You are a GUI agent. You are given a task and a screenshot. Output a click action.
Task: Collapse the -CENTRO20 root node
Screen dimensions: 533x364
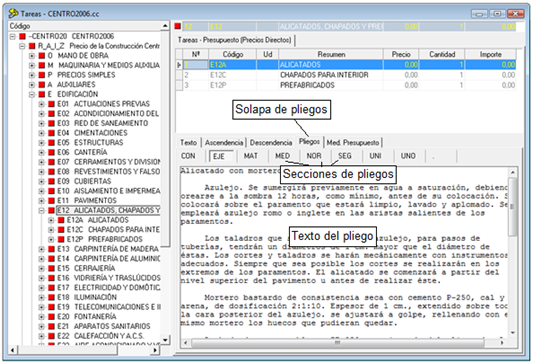(13, 36)
